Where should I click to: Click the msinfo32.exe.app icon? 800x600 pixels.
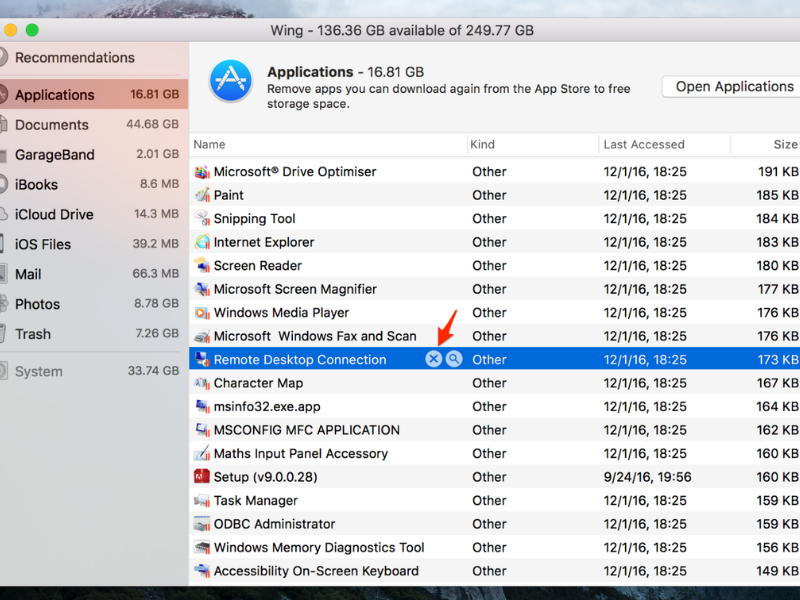(202, 407)
